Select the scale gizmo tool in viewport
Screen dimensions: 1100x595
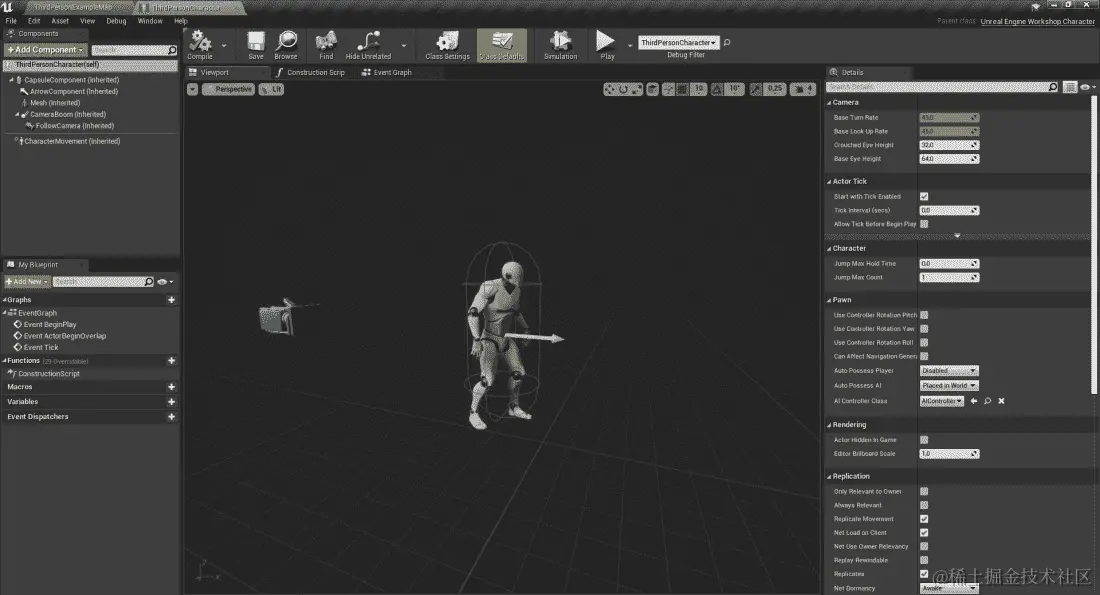[636, 89]
